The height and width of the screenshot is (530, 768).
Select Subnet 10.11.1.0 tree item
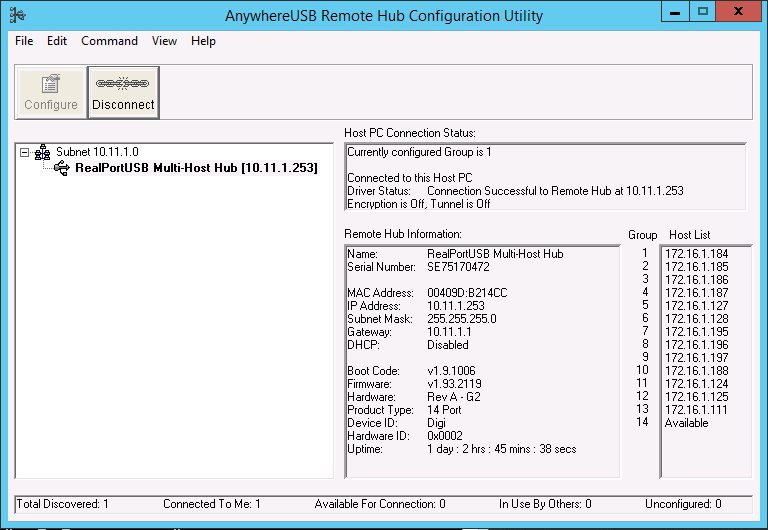point(97,152)
